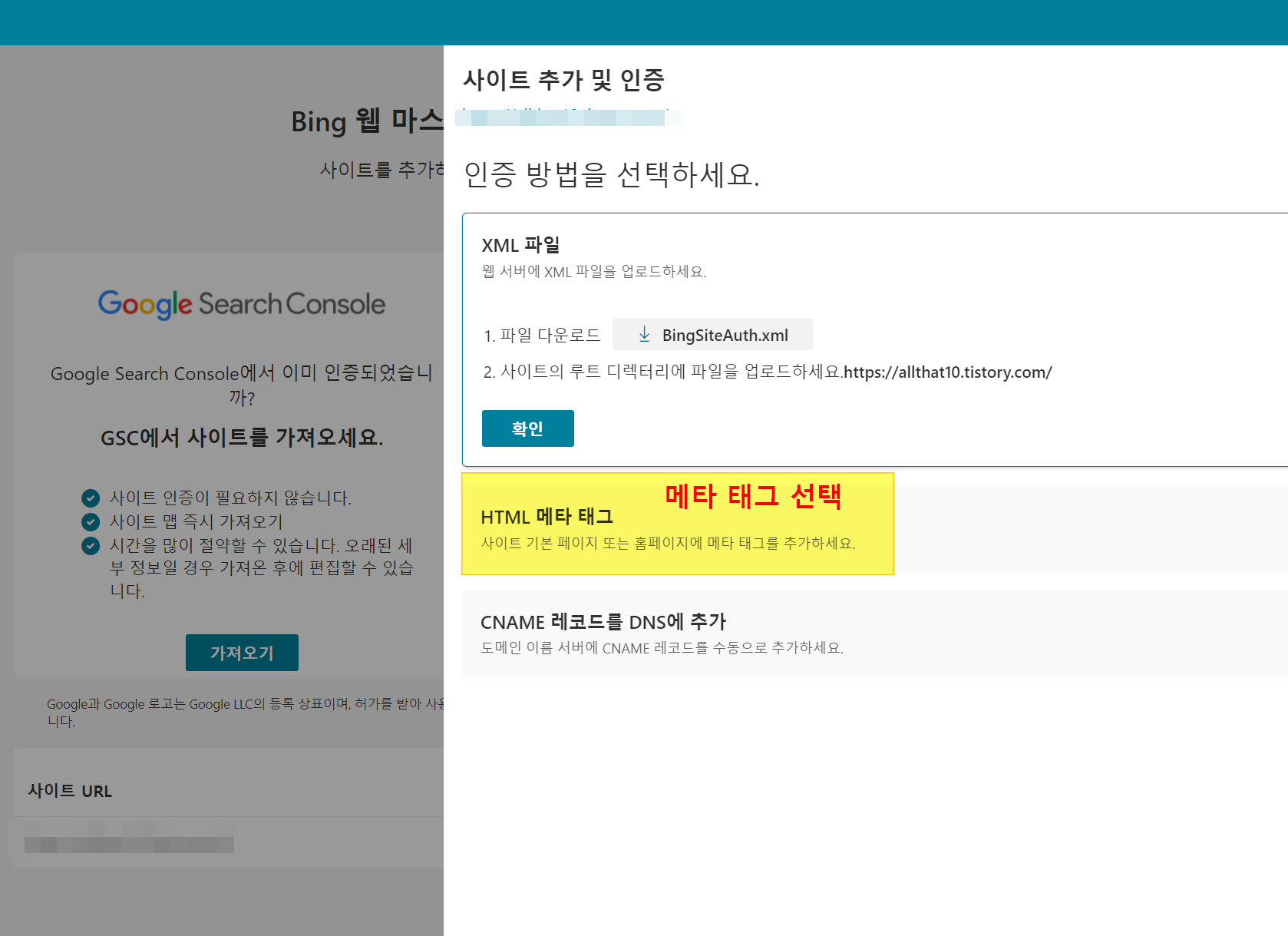Click the 웹 서버에 XML 파일을 업로드하세요 text

click(594, 271)
